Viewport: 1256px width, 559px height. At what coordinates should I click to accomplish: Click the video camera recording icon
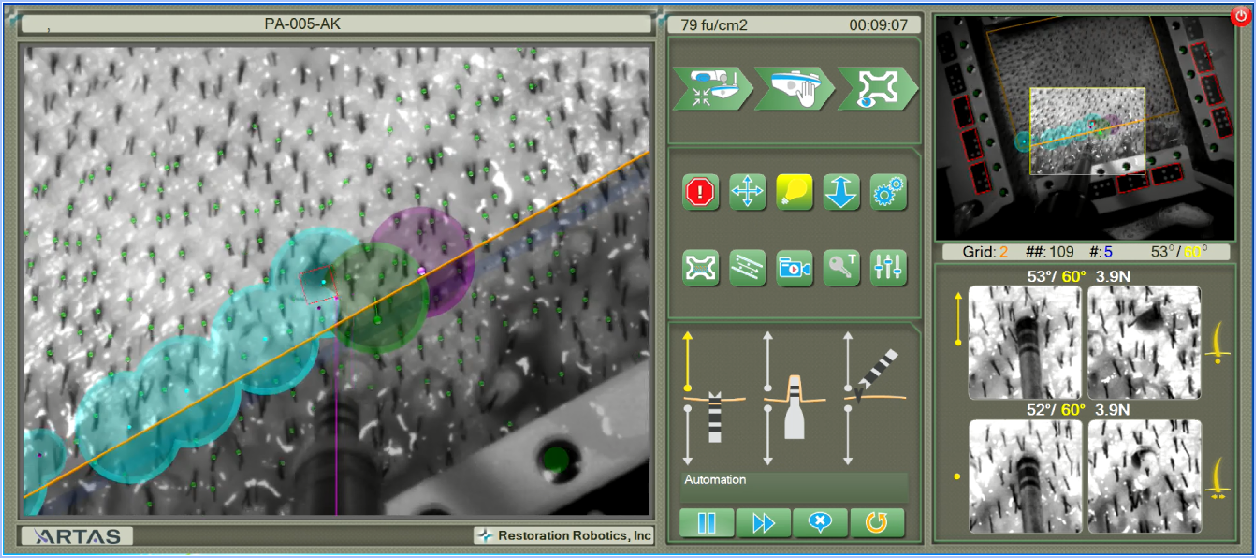pos(795,268)
